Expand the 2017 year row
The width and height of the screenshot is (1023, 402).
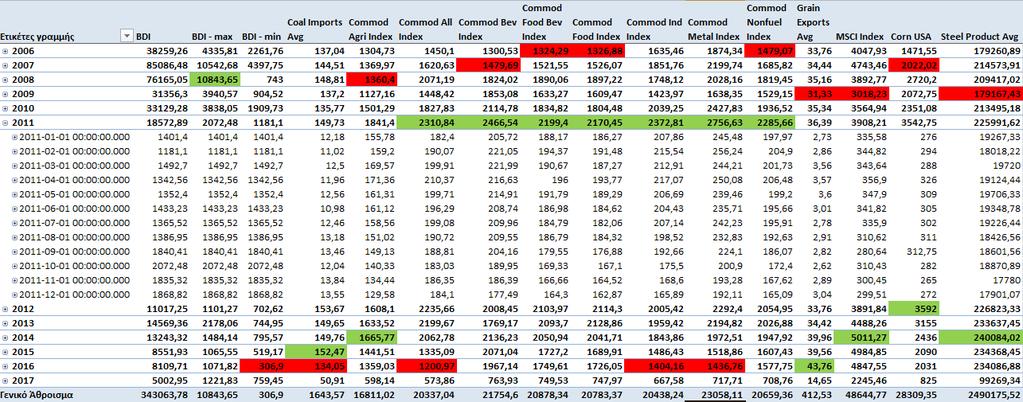[x=5, y=380]
